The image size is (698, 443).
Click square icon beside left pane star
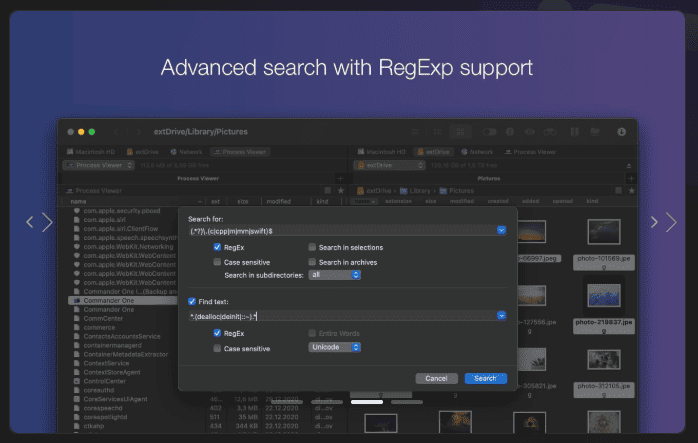pyautogui.click(x=328, y=191)
